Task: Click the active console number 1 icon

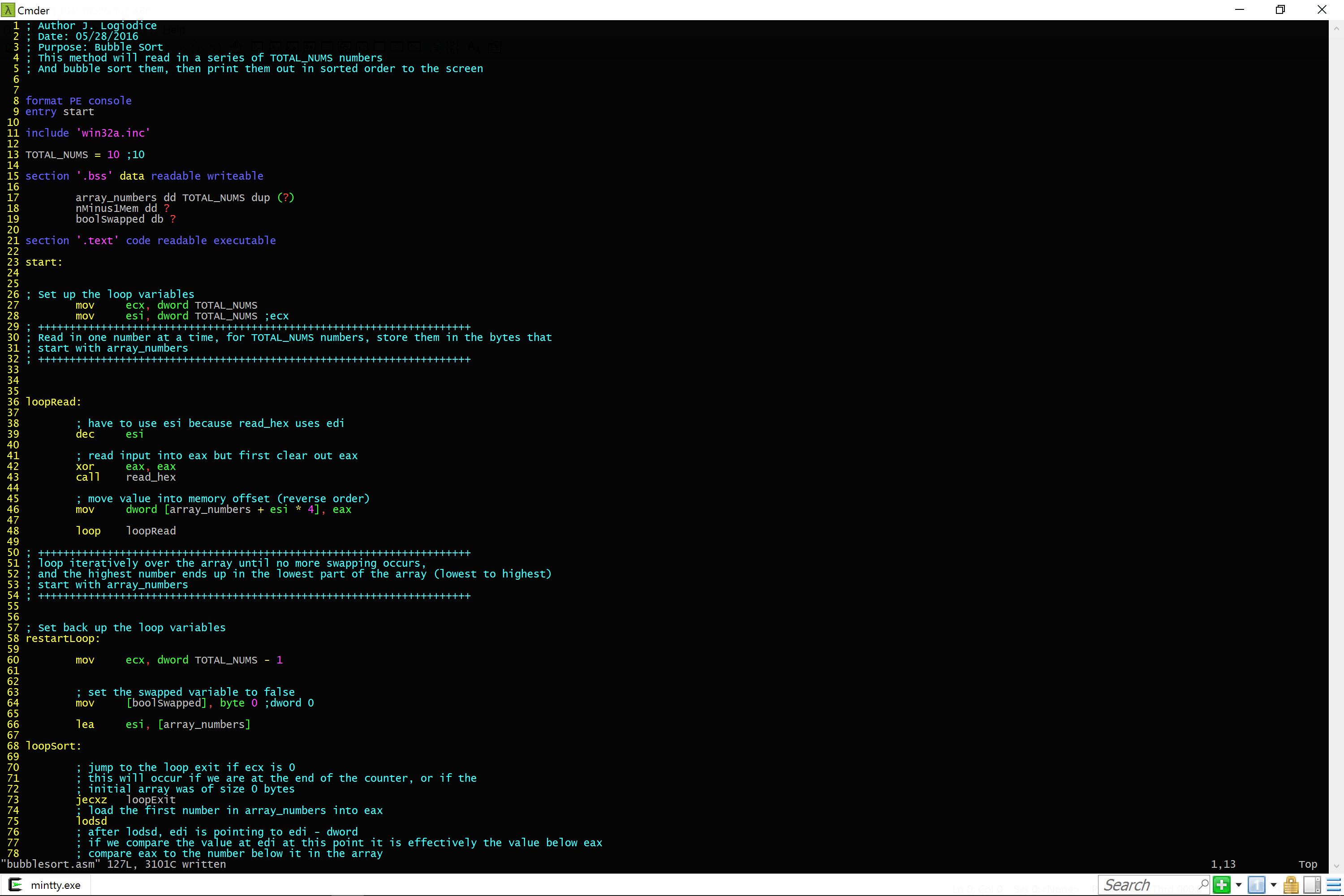Action: [1256, 884]
